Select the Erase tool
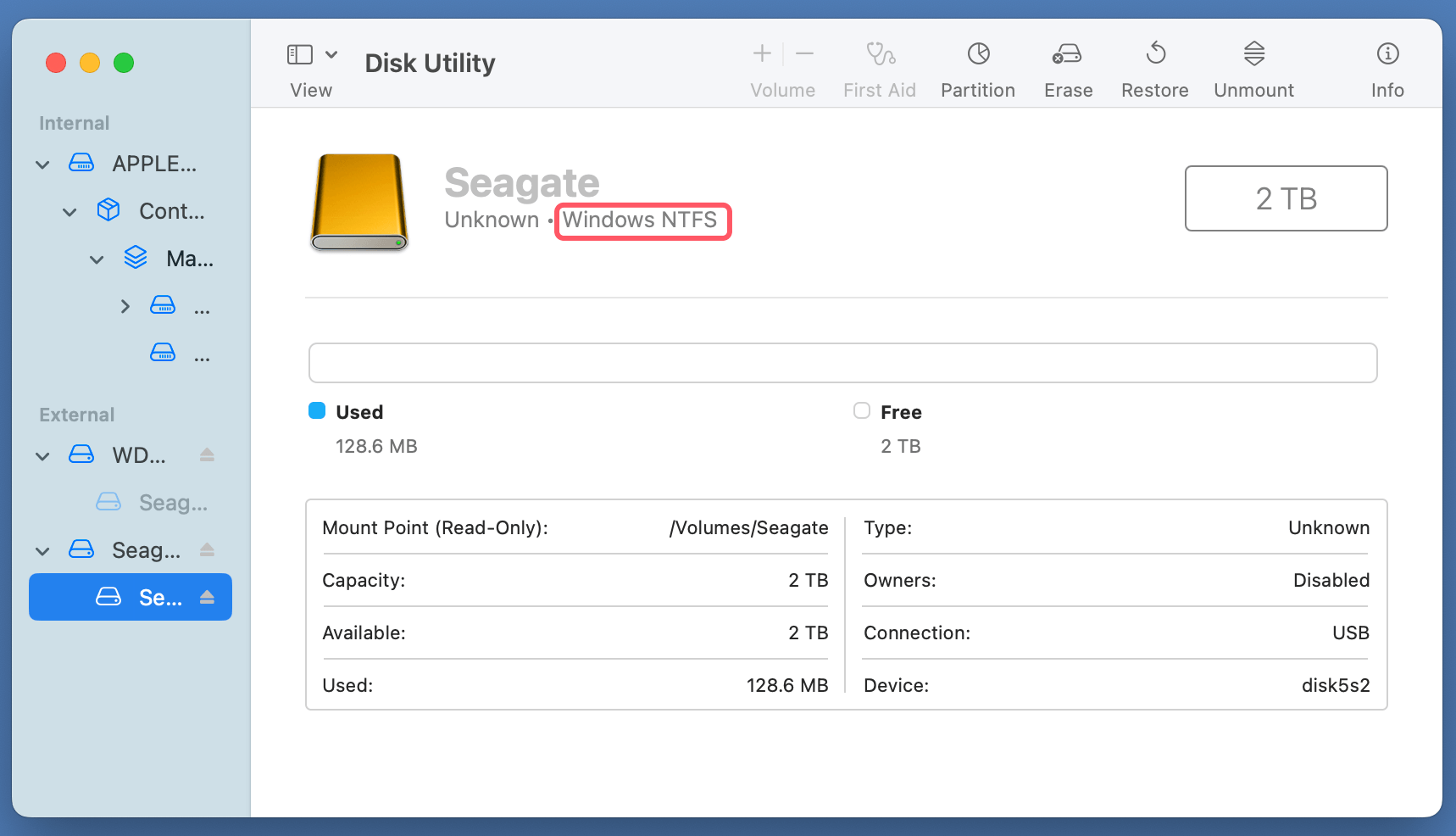The width and height of the screenshot is (1456, 836). click(1067, 68)
